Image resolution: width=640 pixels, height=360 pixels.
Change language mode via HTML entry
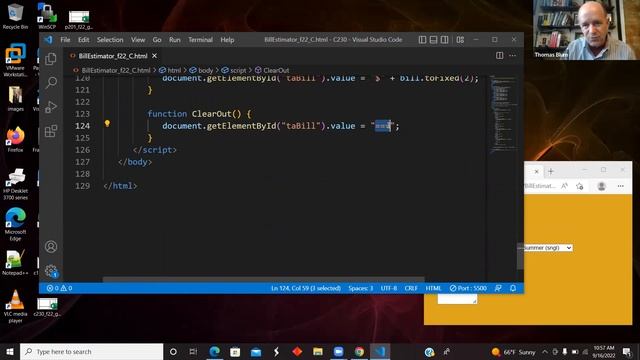433,288
